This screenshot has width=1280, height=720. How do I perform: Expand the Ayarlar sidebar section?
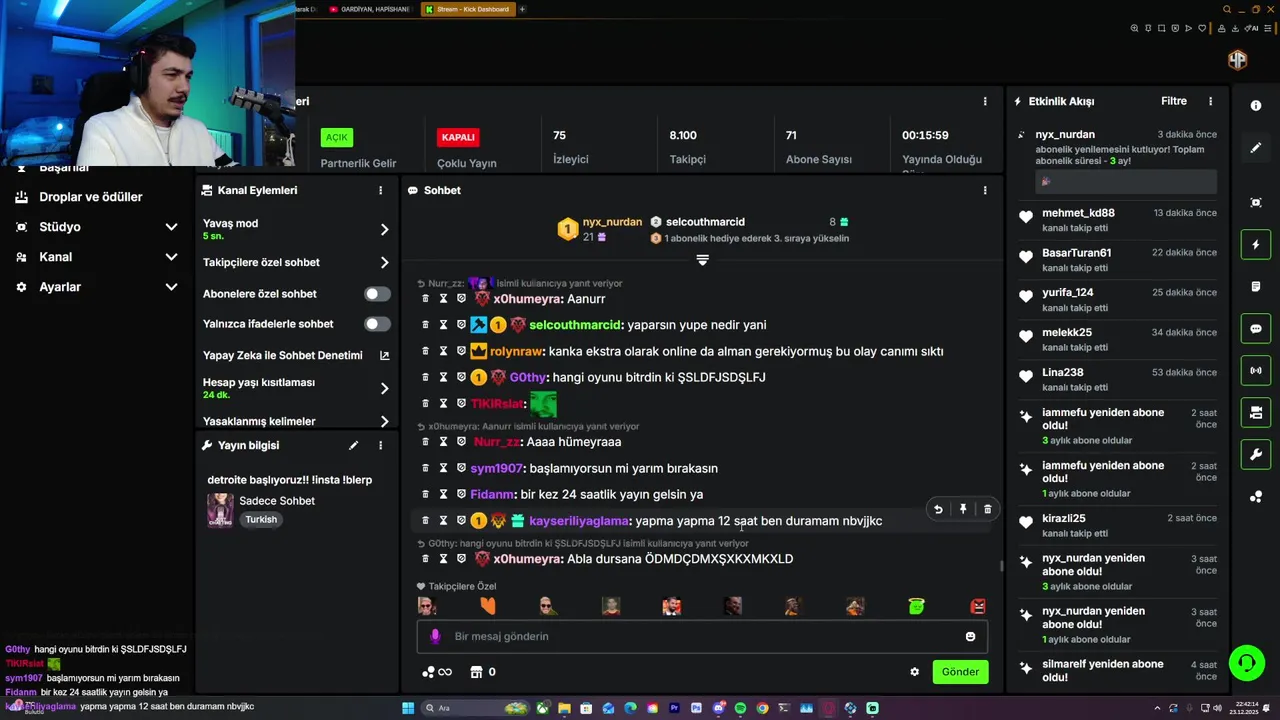(x=171, y=287)
